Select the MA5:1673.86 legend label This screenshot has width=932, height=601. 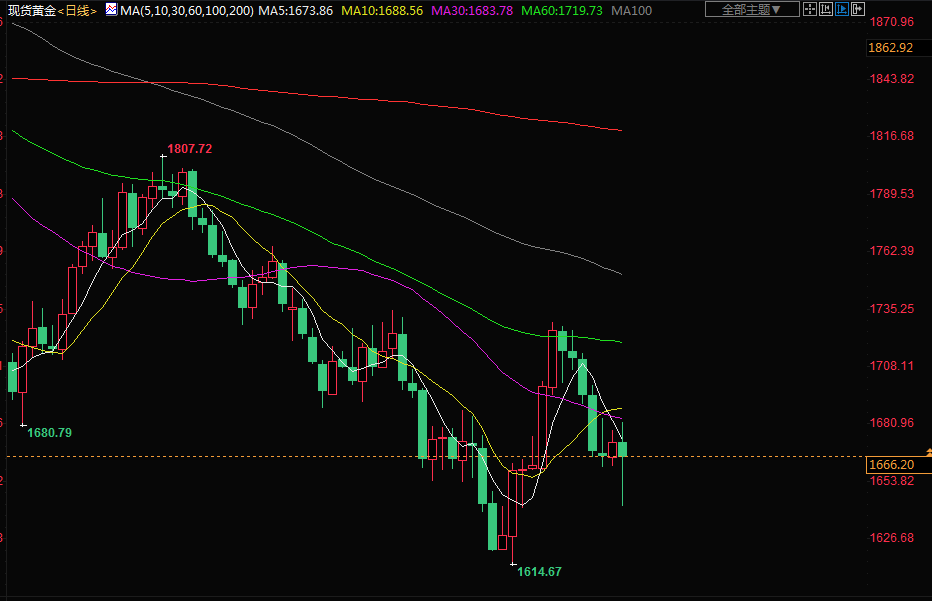(295, 11)
